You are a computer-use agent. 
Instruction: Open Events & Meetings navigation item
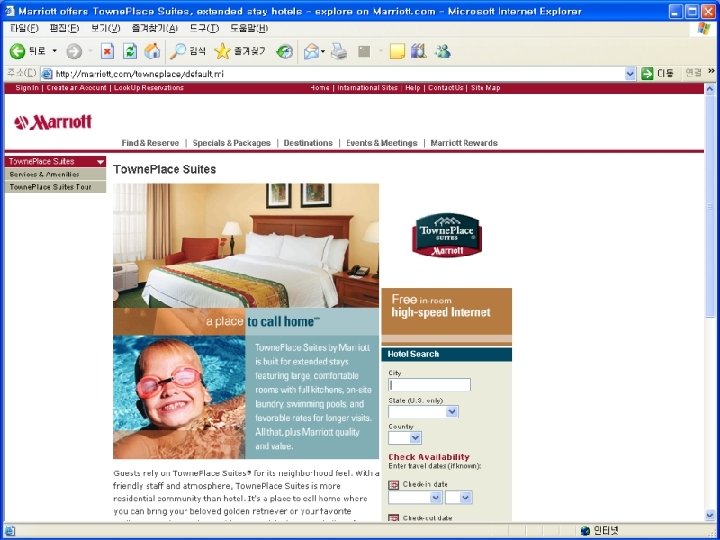[x=382, y=143]
